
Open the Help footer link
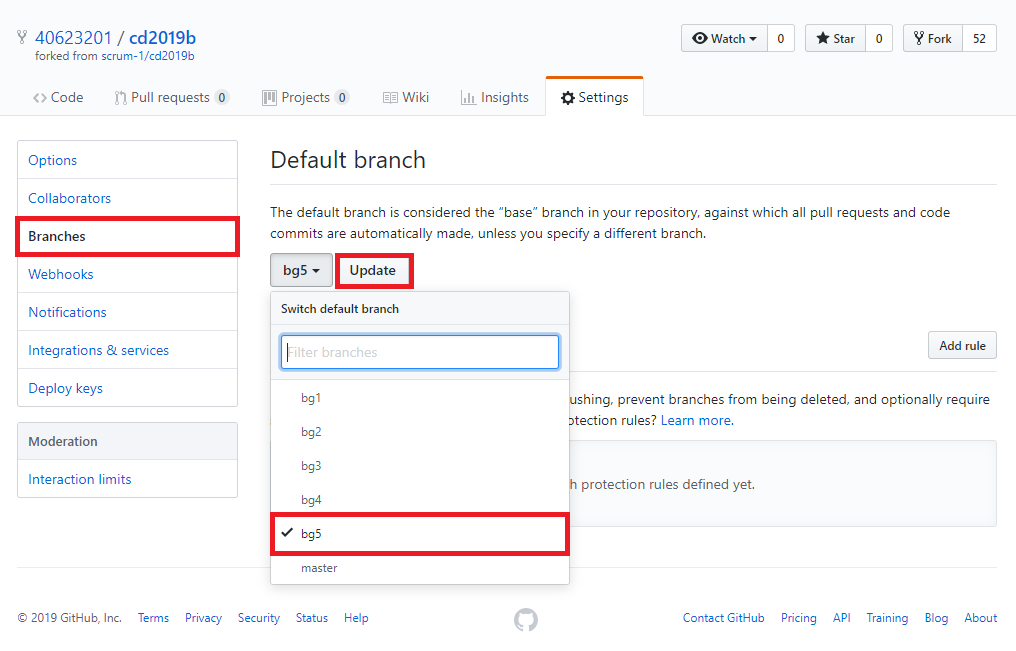pos(356,618)
